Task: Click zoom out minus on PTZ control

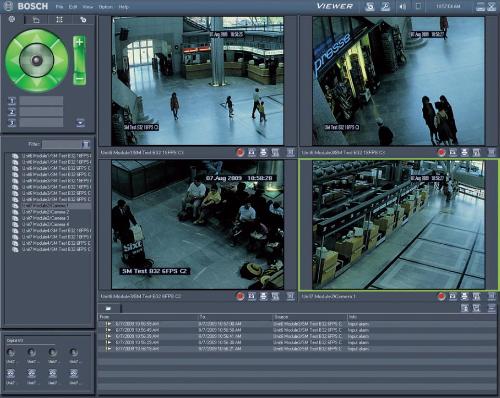Action: pos(79,79)
